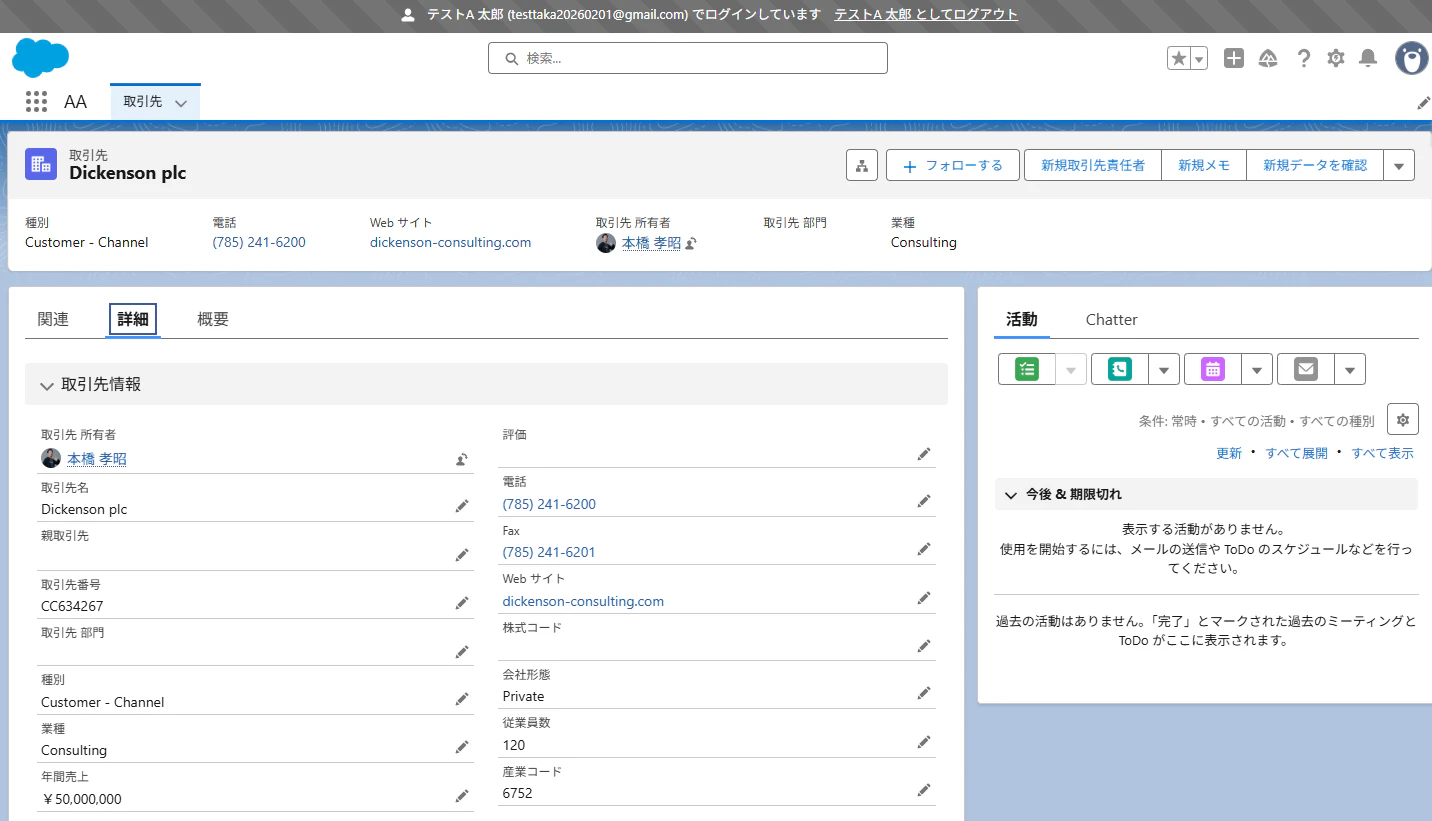Edit the 取引先名 field pencil
1432x821 pixels.
(462, 507)
